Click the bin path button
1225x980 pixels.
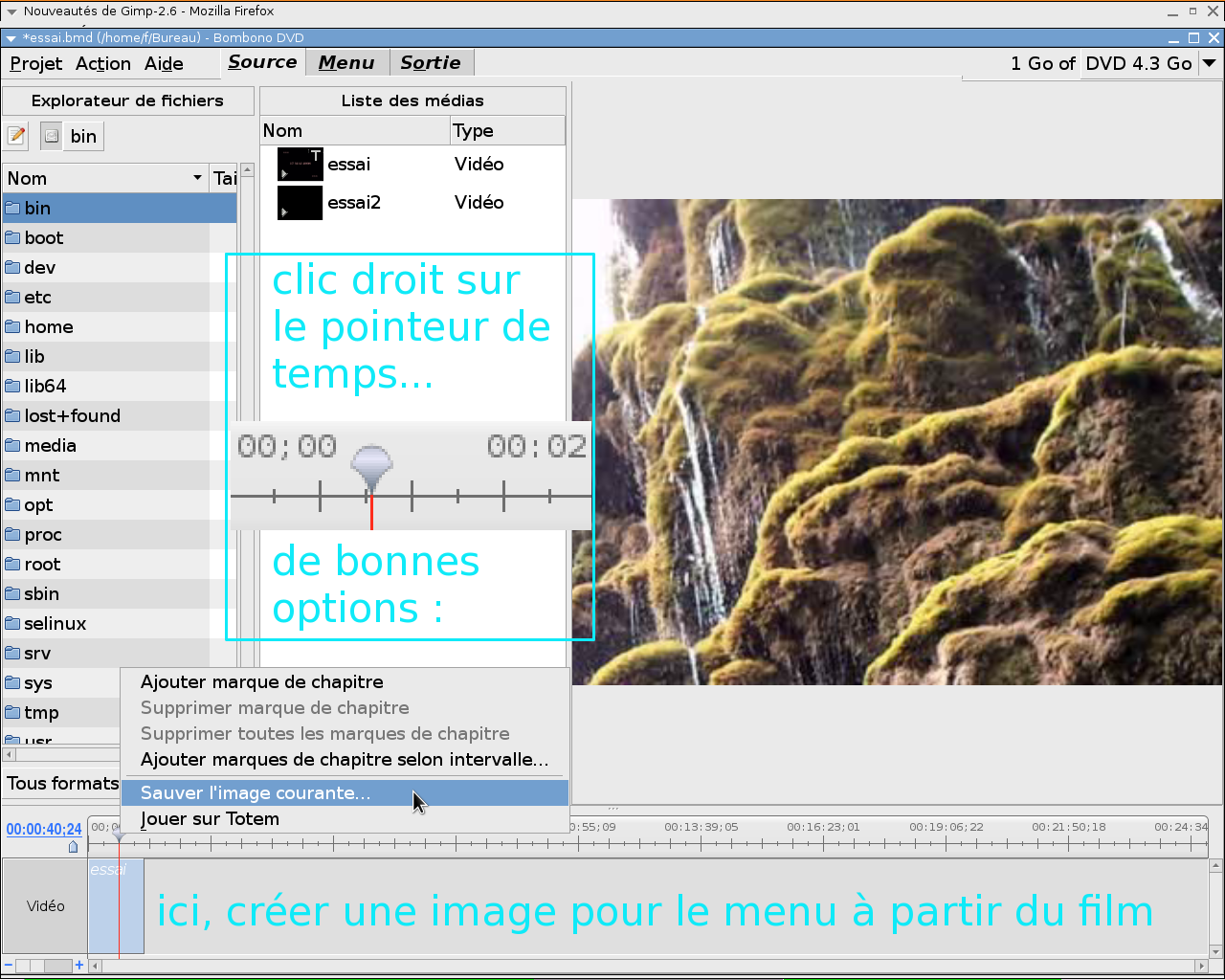point(83,136)
